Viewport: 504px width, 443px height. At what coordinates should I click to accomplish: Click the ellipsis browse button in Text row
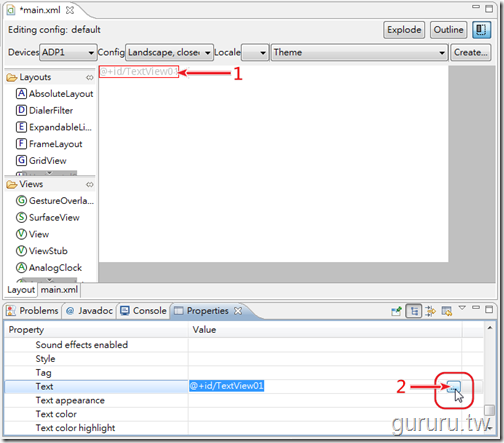(454, 387)
